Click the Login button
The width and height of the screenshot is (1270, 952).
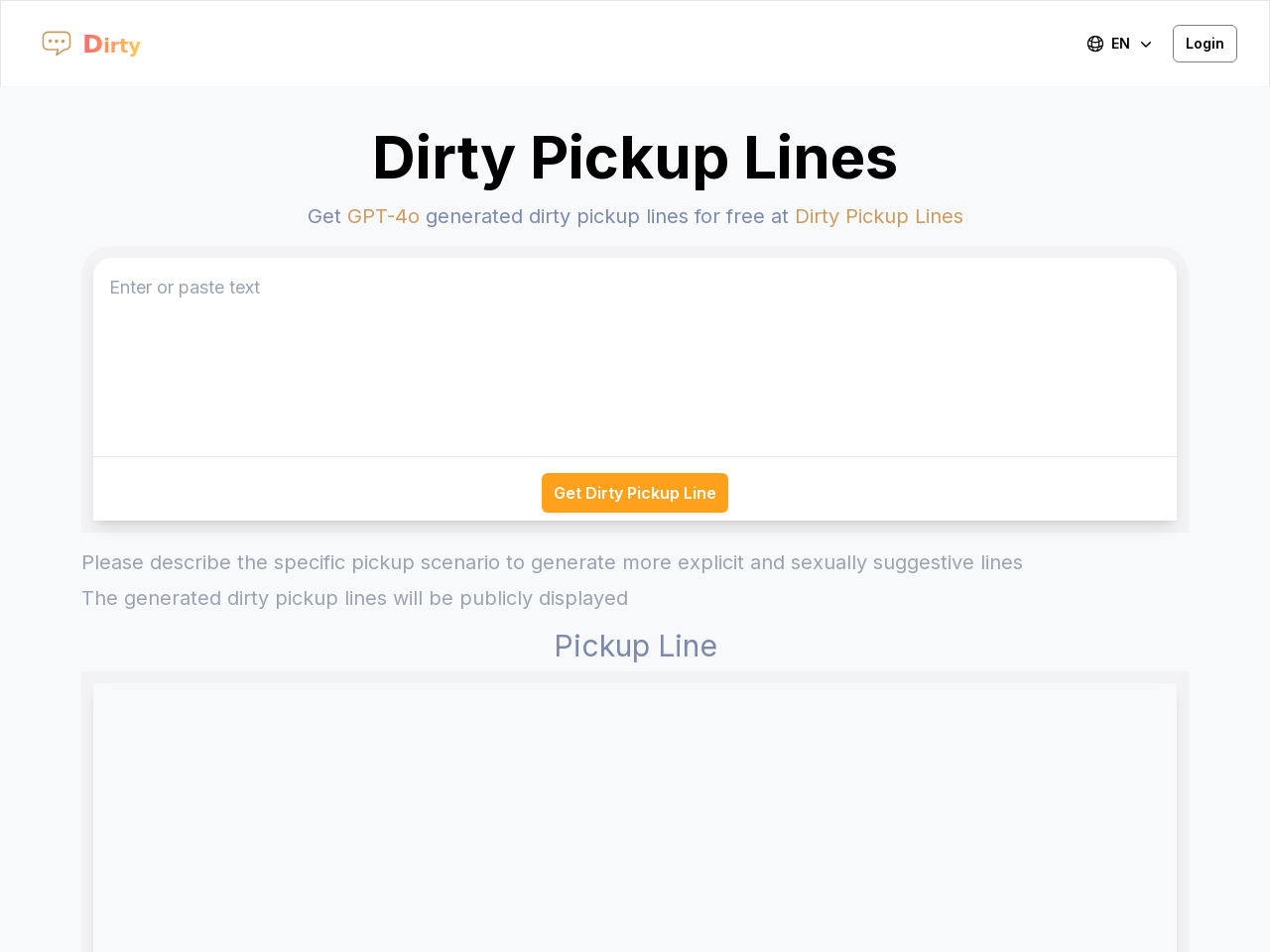[1205, 42]
